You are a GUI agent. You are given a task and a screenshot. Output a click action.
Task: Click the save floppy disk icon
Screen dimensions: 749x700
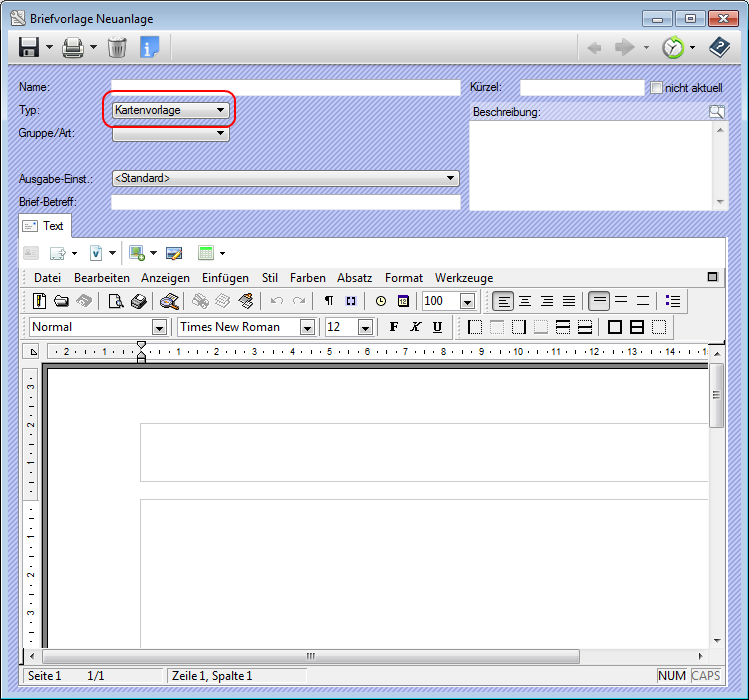point(28,47)
